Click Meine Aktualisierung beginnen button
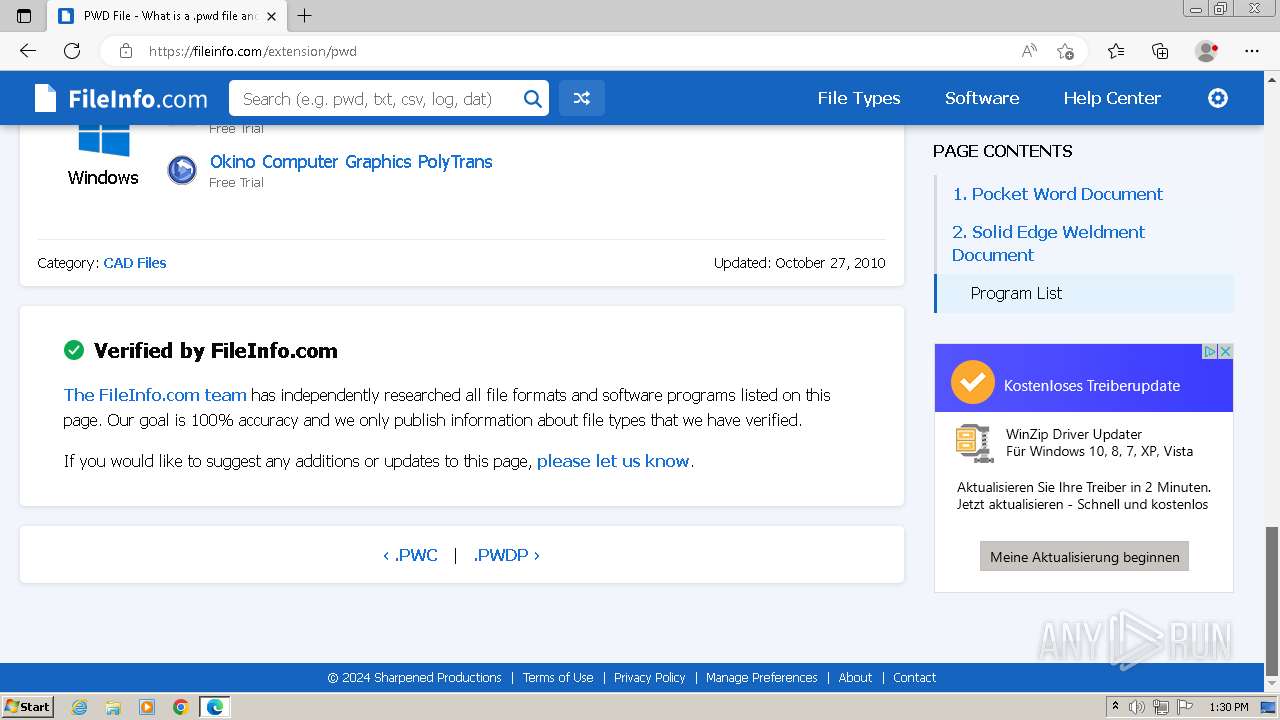1280x720 pixels. pyautogui.click(x=1084, y=557)
